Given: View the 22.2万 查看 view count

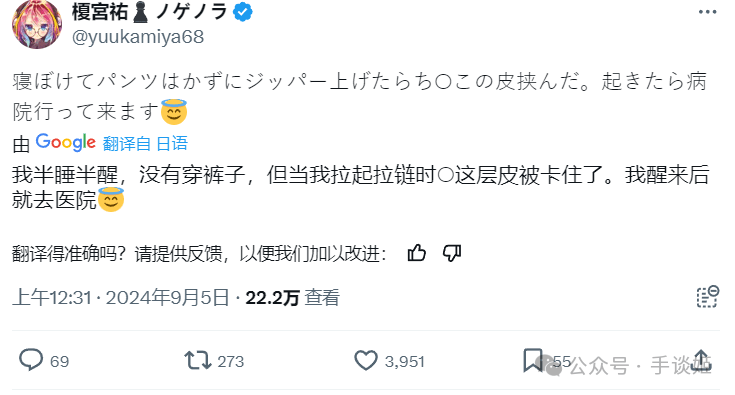Looking at the screenshot, I should click(292, 298).
